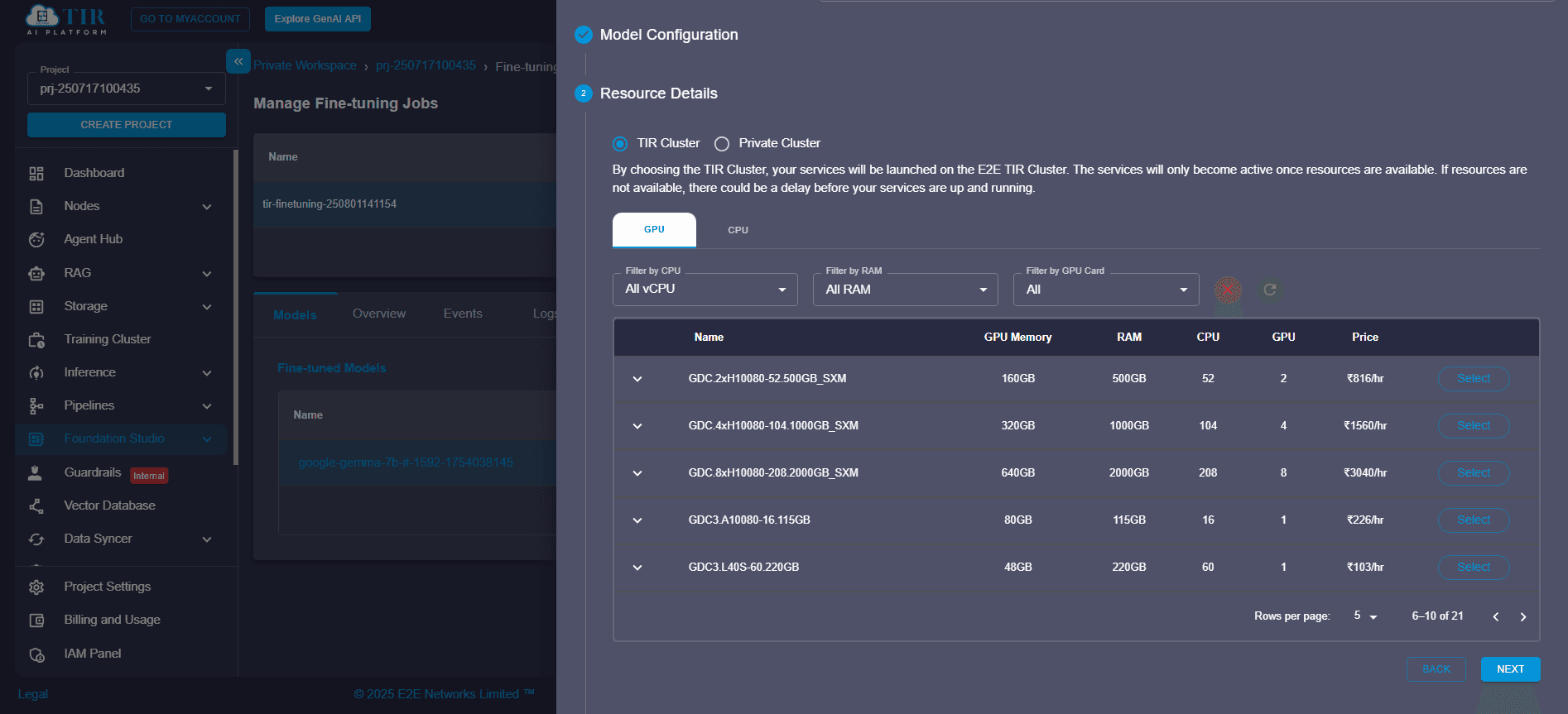Select the TIR Cluster radio button
Viewport: 1568px width, 714px height.
point(620,144)
